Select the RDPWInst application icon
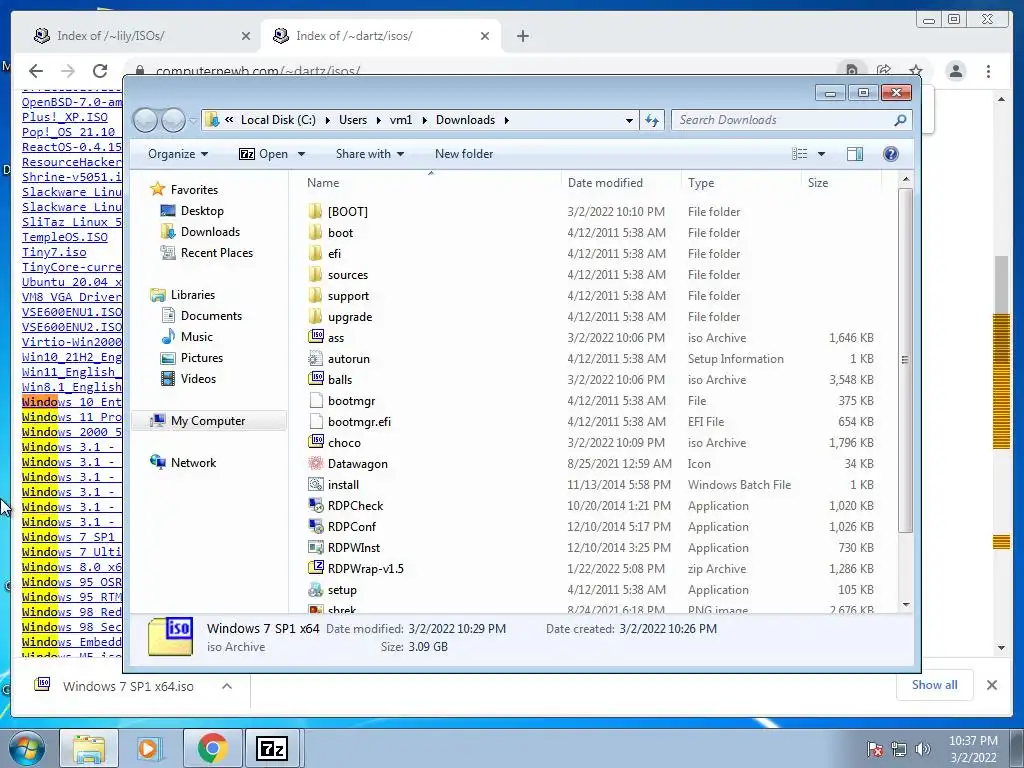The image size is (1024, 768). pos(316,547)
